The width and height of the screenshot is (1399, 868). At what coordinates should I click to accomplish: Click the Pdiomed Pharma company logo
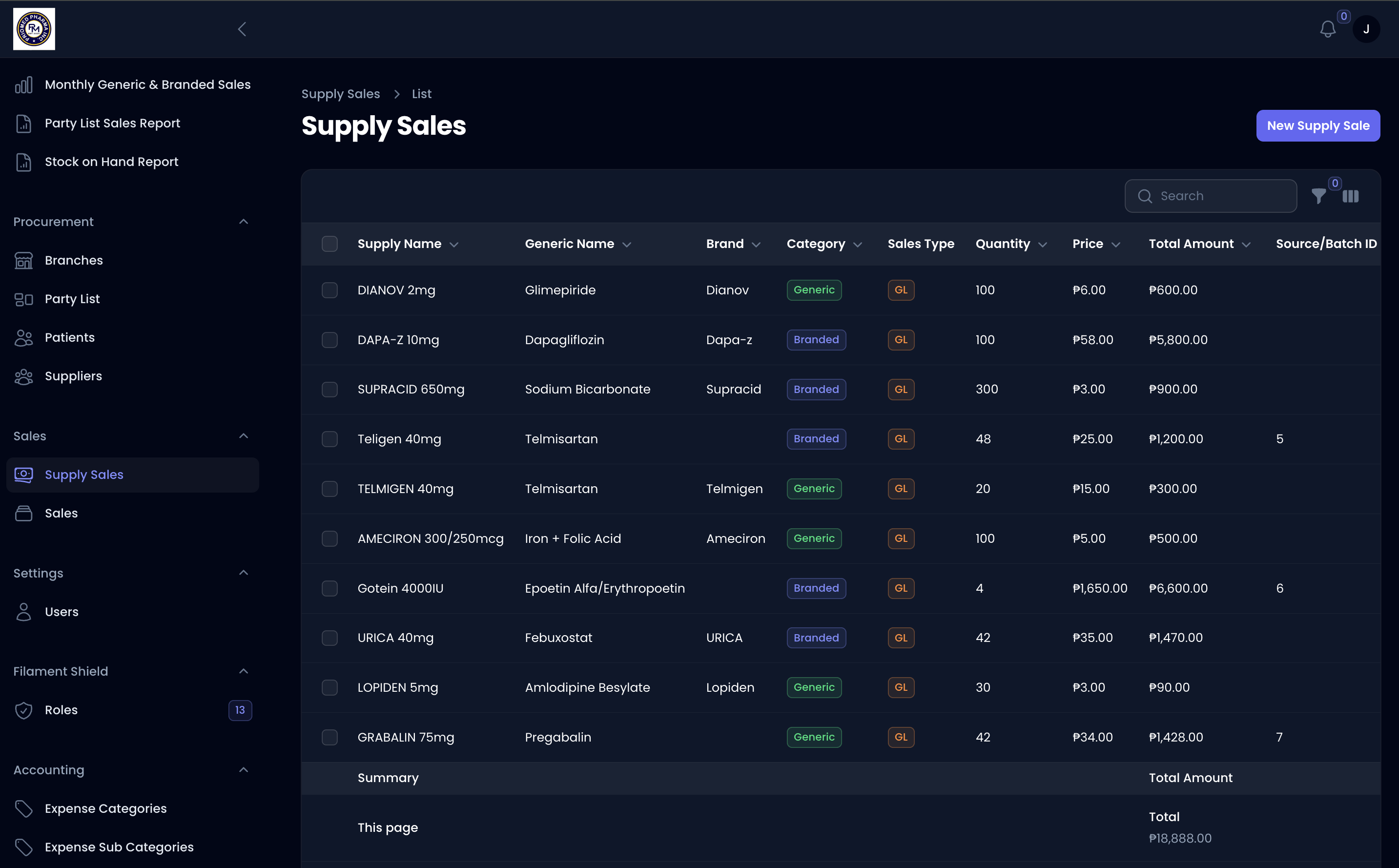33,29
